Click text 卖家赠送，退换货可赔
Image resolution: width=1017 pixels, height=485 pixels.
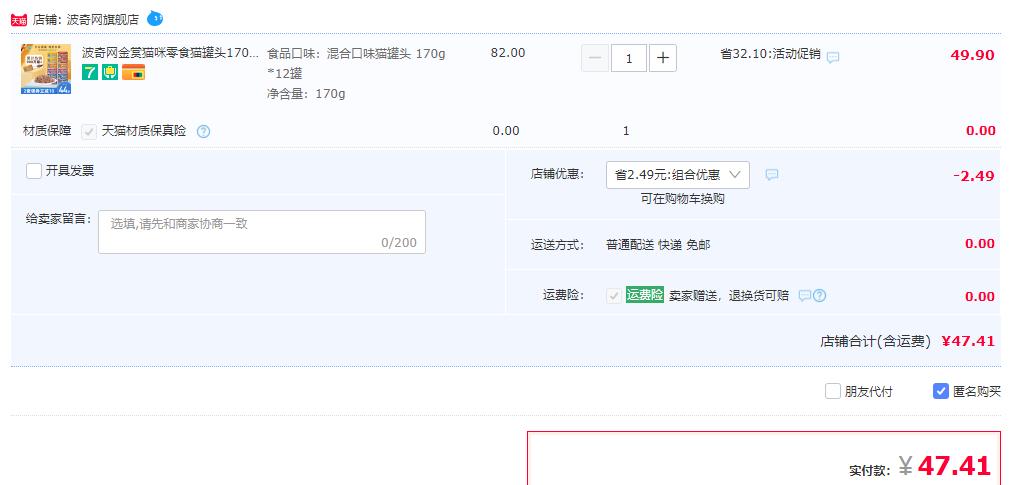(x=729, y=296)
